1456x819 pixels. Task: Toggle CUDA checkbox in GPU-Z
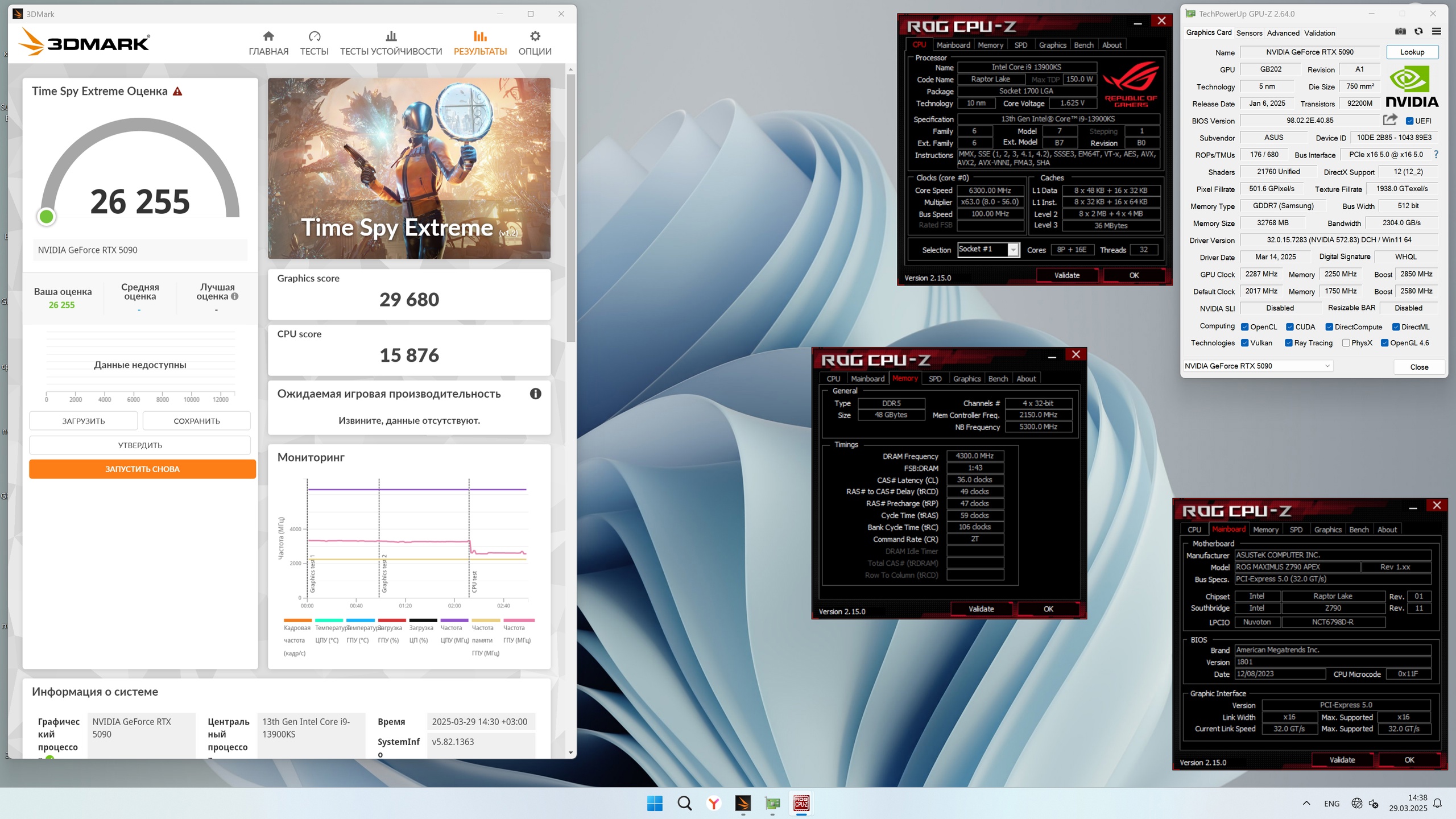[x=1290, y=326]
